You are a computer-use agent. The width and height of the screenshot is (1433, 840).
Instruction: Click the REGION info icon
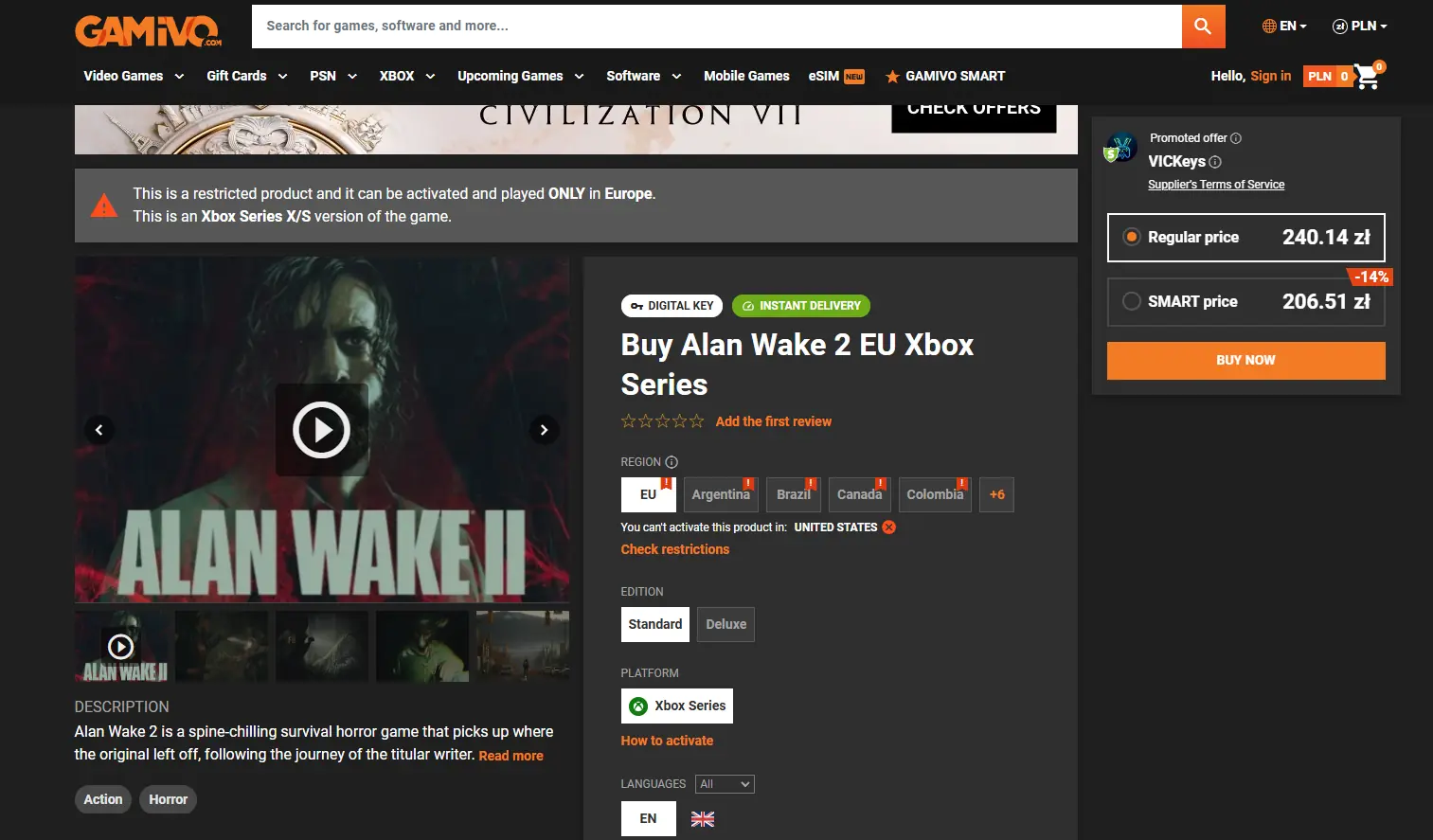coord(672,462)
